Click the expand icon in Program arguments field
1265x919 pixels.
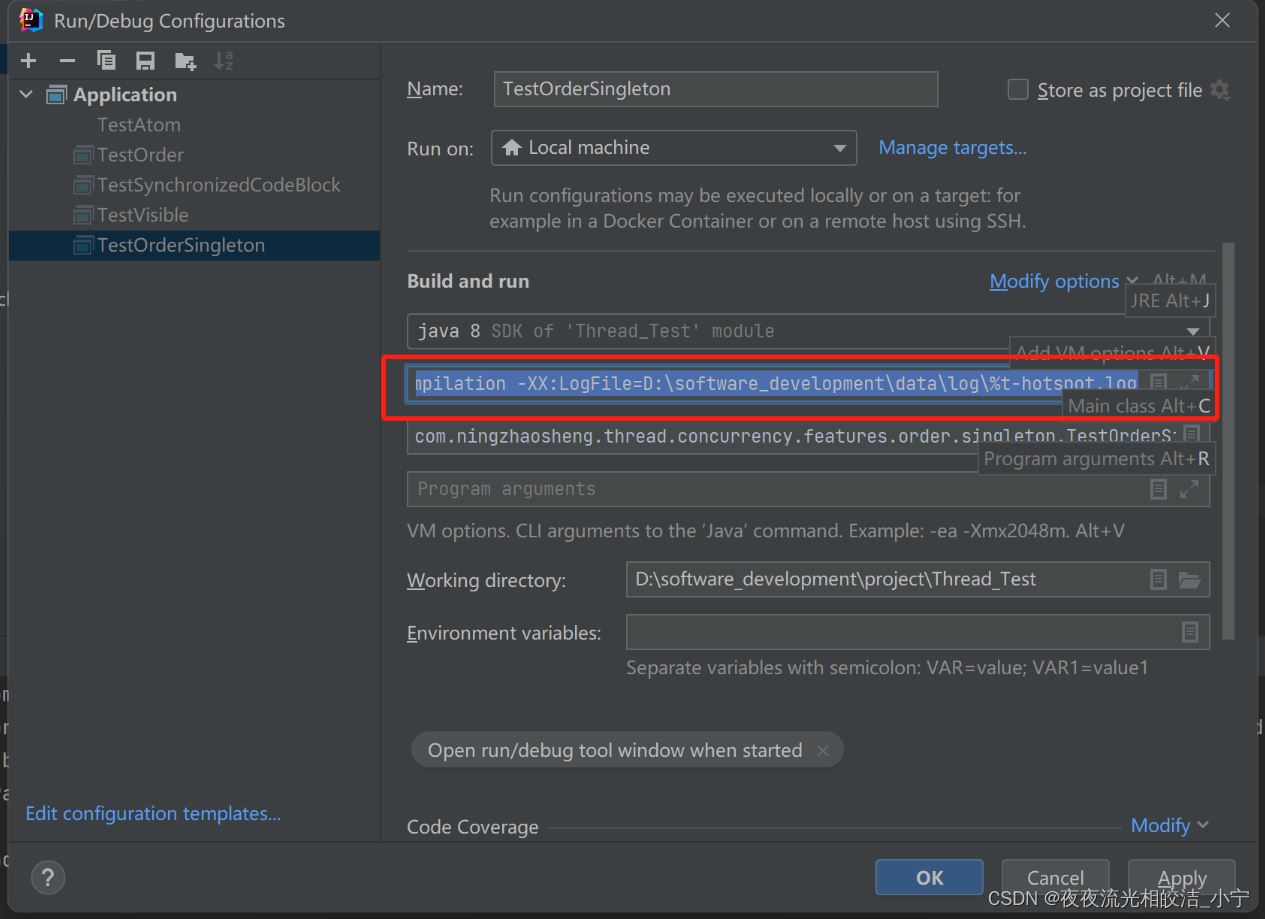coord(1189,489)
